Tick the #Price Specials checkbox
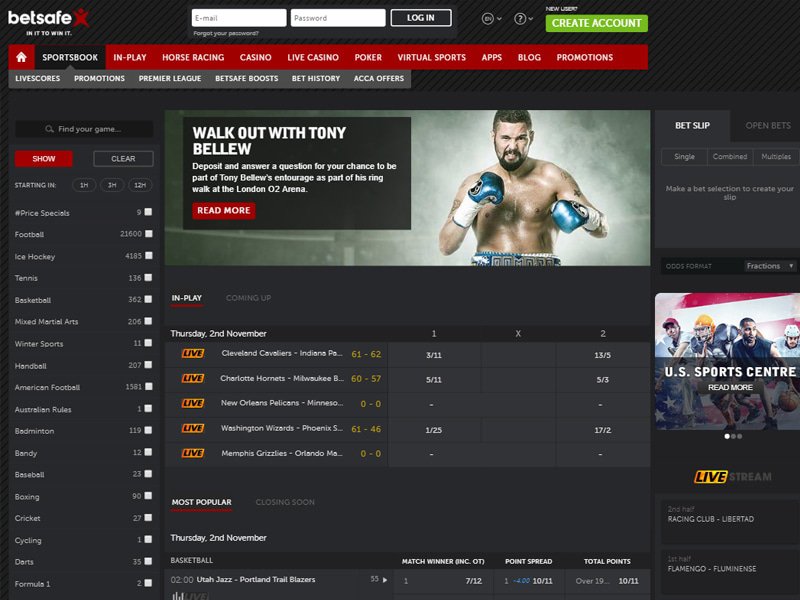 148,212
